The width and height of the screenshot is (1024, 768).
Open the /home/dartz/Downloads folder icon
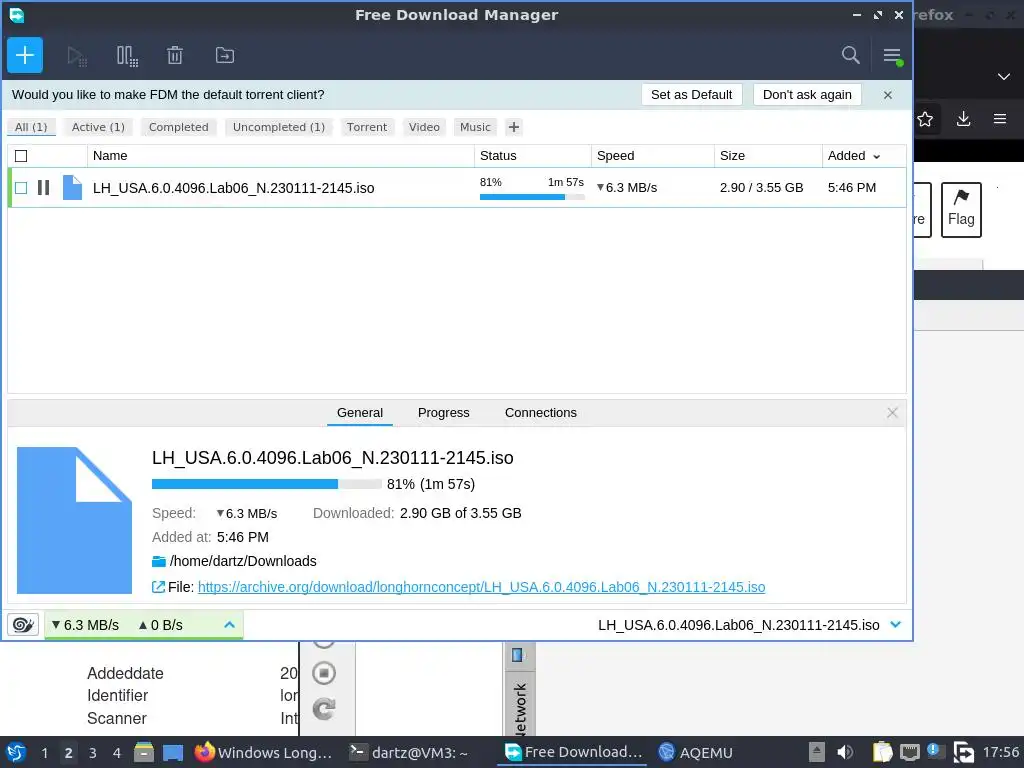(159, 561)
